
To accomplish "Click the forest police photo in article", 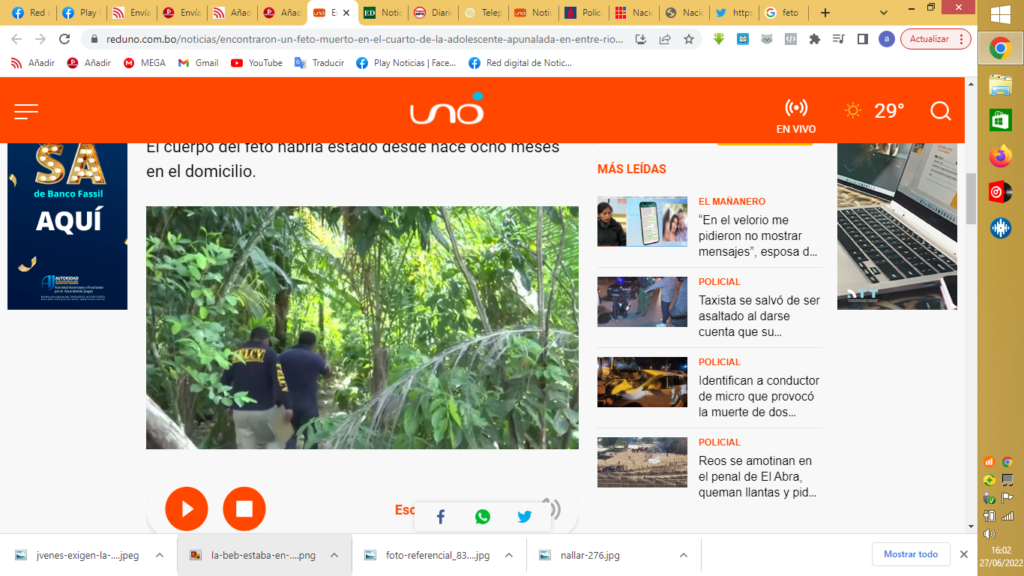I will click(362, 327).
